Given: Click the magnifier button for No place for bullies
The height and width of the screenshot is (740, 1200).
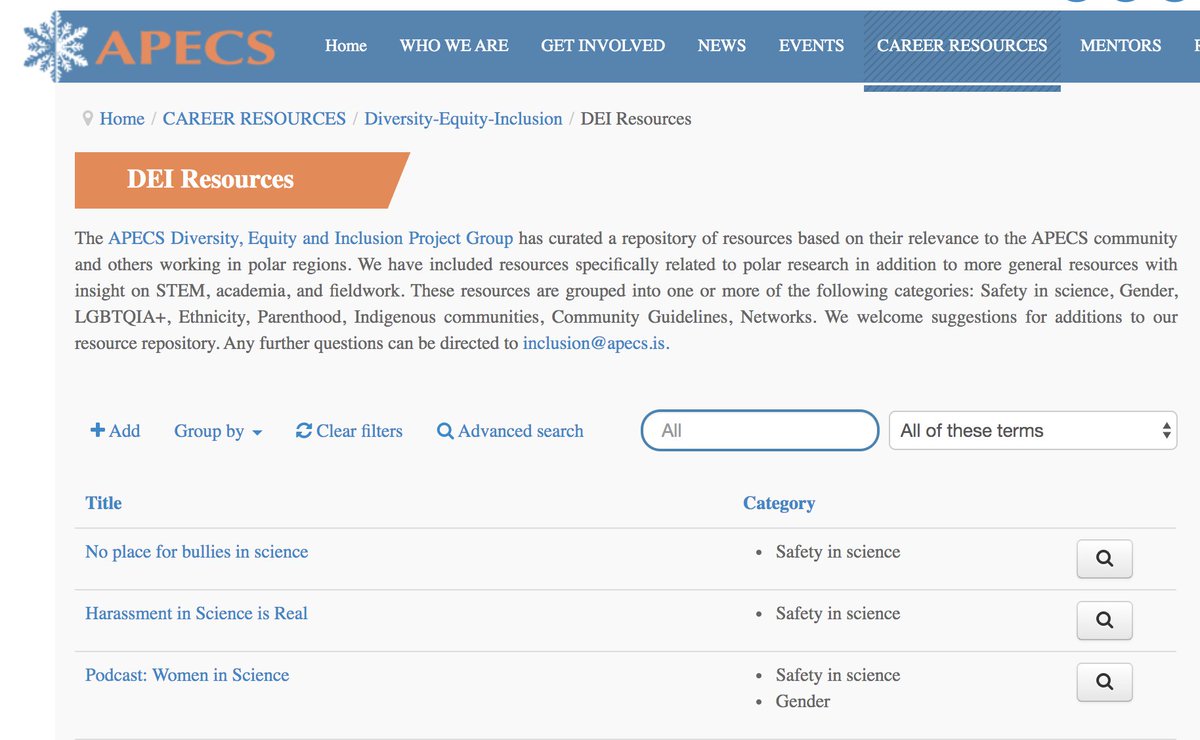Looking at the screenshot, I should 1104,559.
